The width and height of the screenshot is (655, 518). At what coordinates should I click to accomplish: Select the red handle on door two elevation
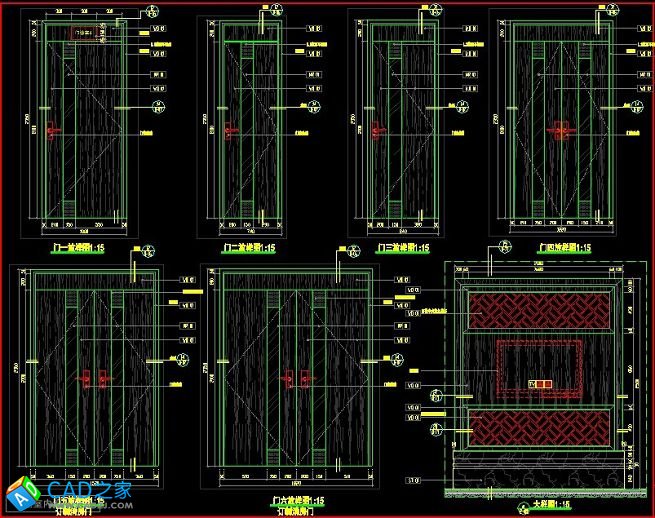tap(230, 130)
